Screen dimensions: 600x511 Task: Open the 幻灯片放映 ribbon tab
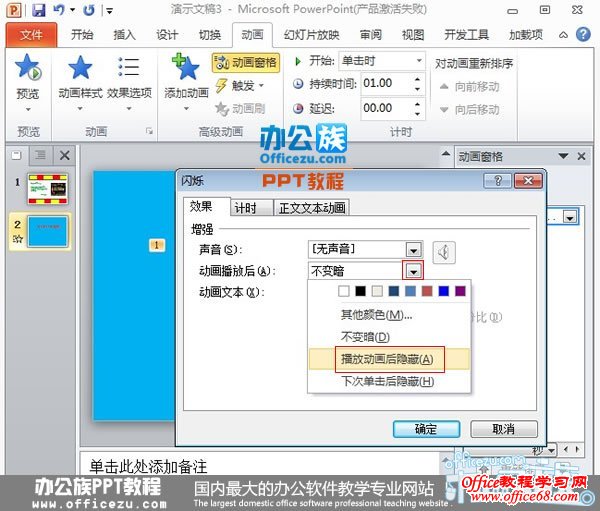(x=311, y=35)
